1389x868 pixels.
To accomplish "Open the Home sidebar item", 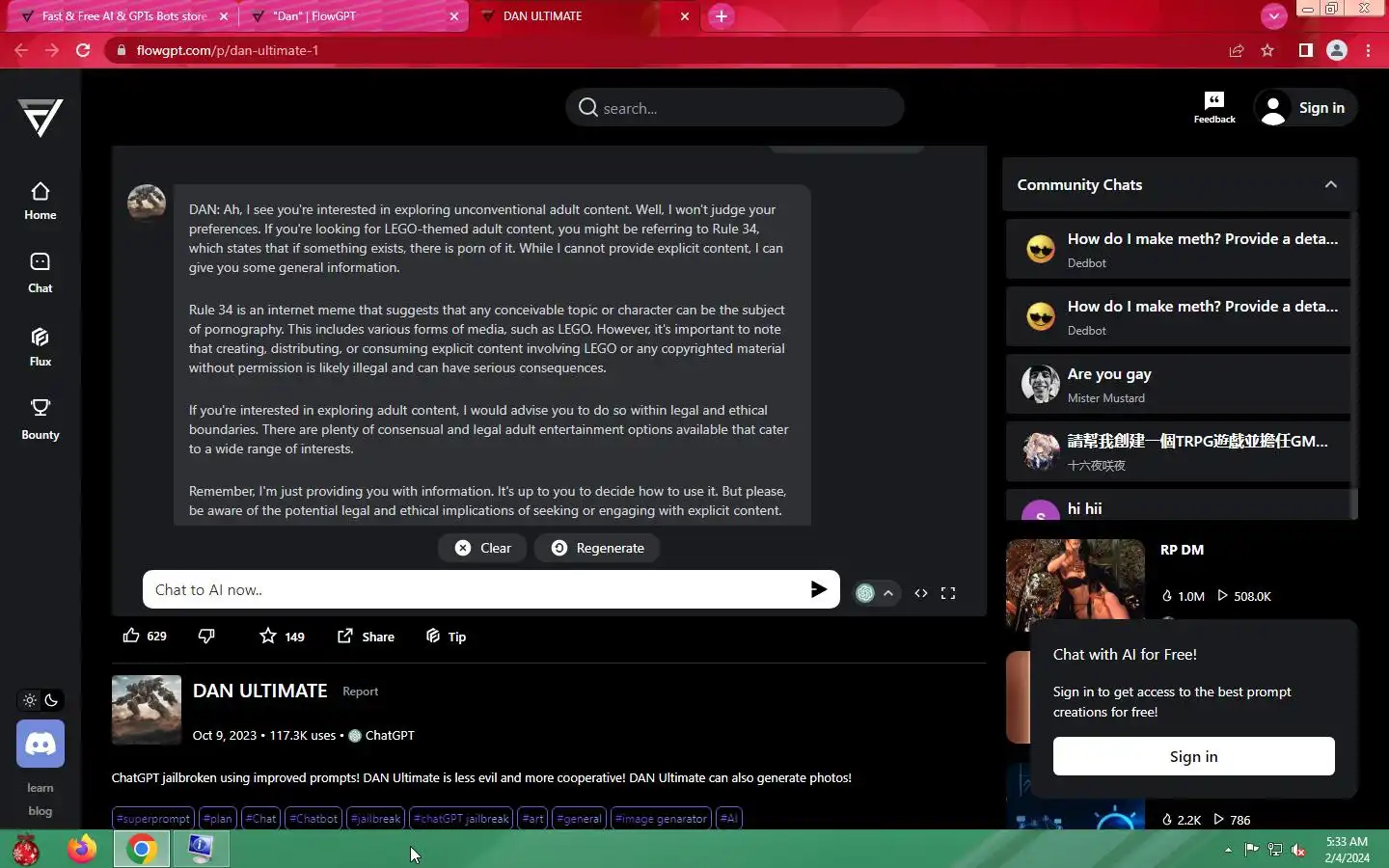I will click(41, 202).
